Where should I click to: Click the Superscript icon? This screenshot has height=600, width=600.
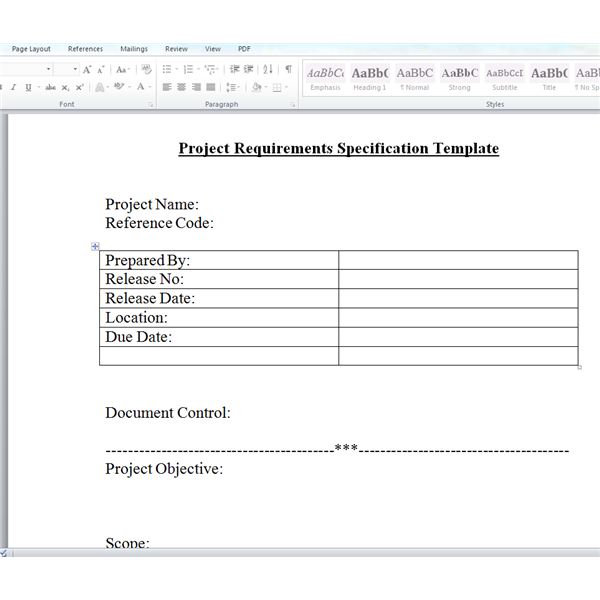click(x=79, y=88)
